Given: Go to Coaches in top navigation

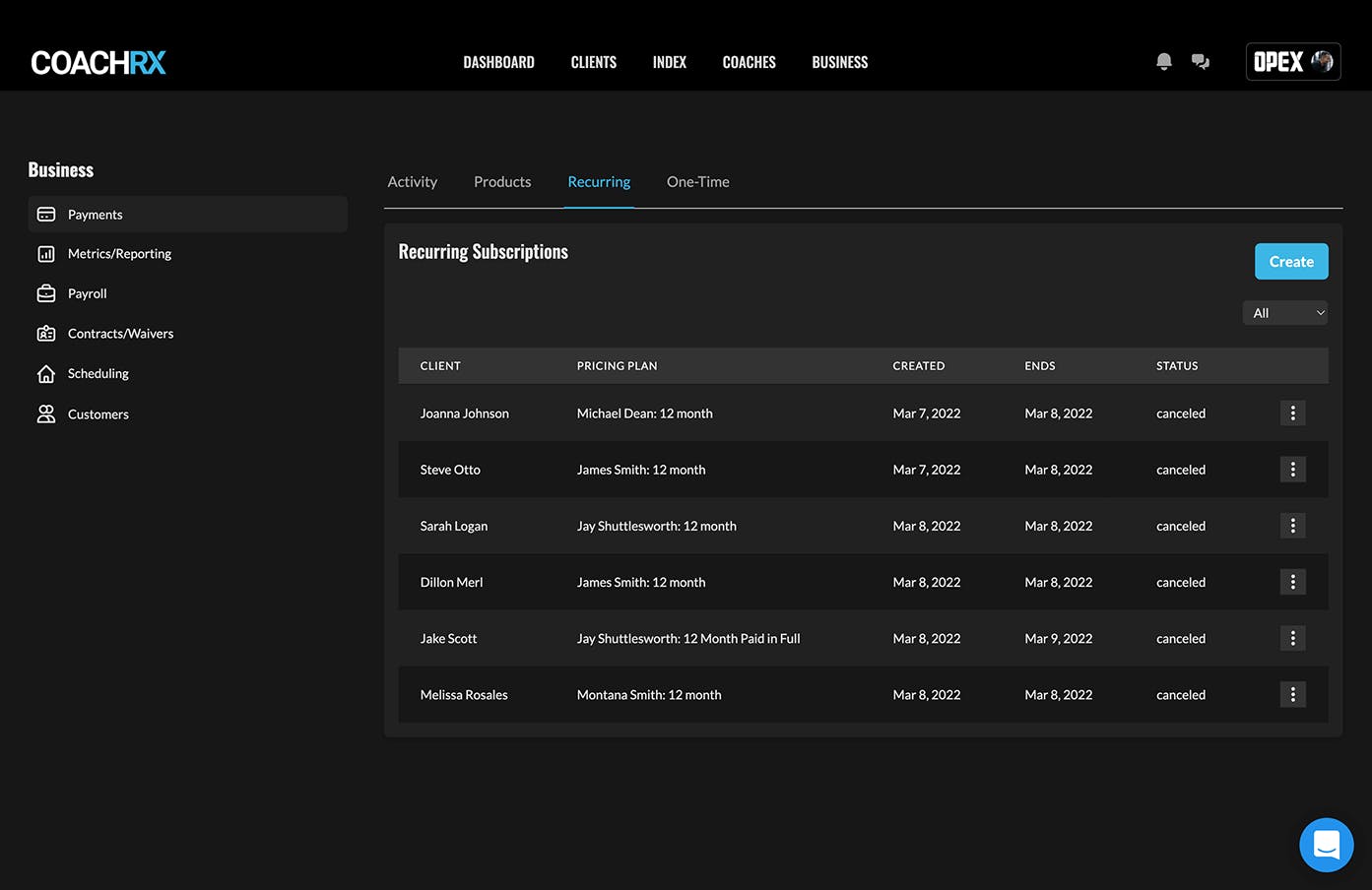Looking at the screenshot, I should pyautogui.click(x=749, y=62).
